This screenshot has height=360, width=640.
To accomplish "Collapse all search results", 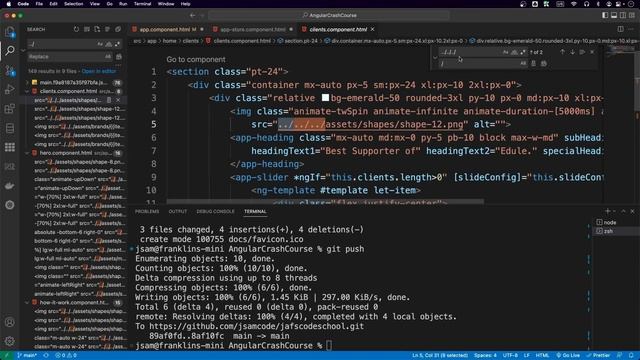I will pyautogui.click(x=118, y=29).
